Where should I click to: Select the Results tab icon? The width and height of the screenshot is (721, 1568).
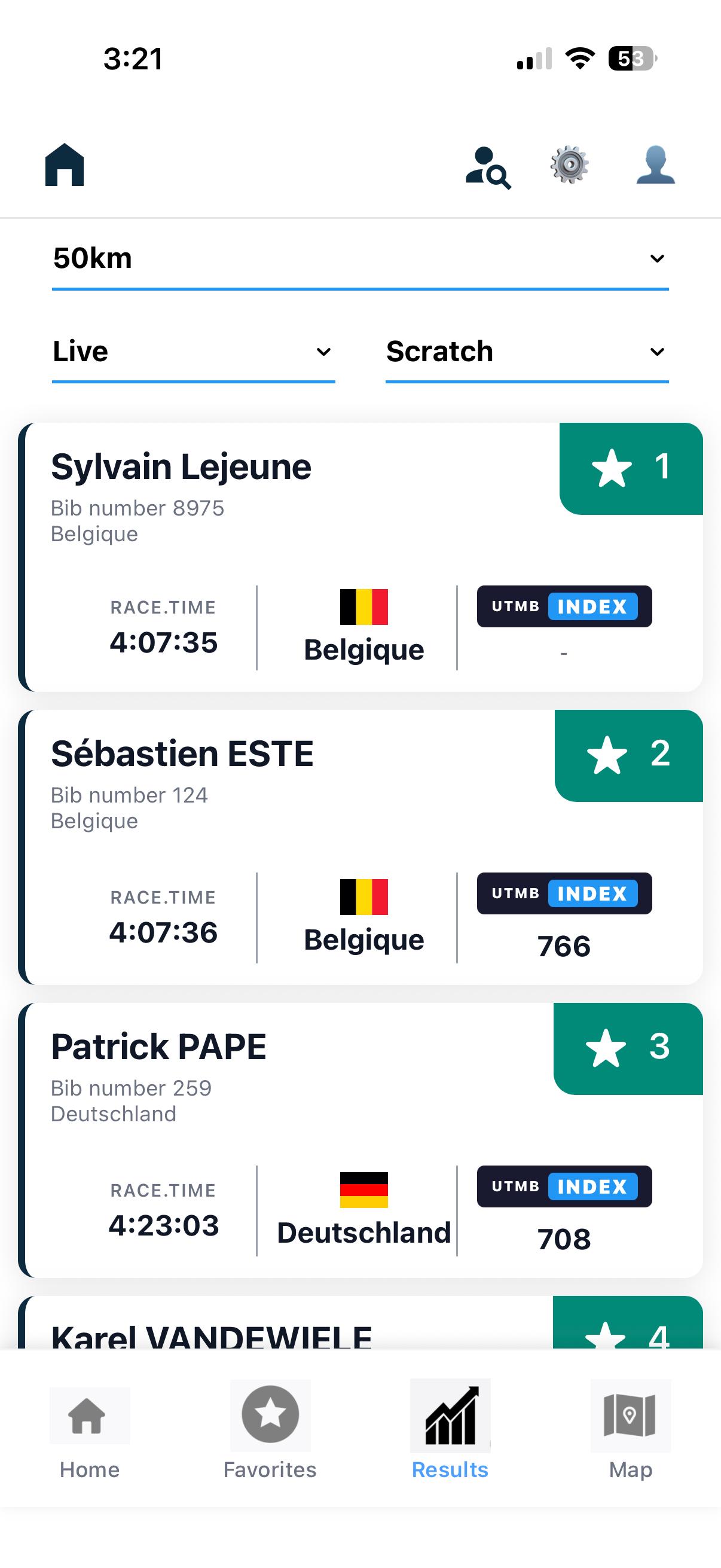click(x=450, y=1416)
